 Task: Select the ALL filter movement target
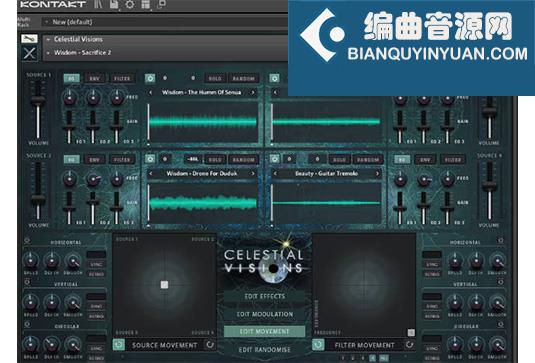pyautogui.click(x=384, y=358)
